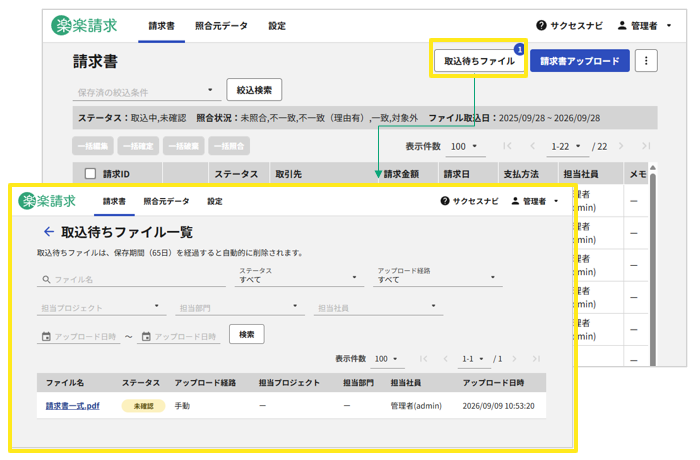Click the 一括確定 button
This screenshot has width=700, height=460.
138,146
